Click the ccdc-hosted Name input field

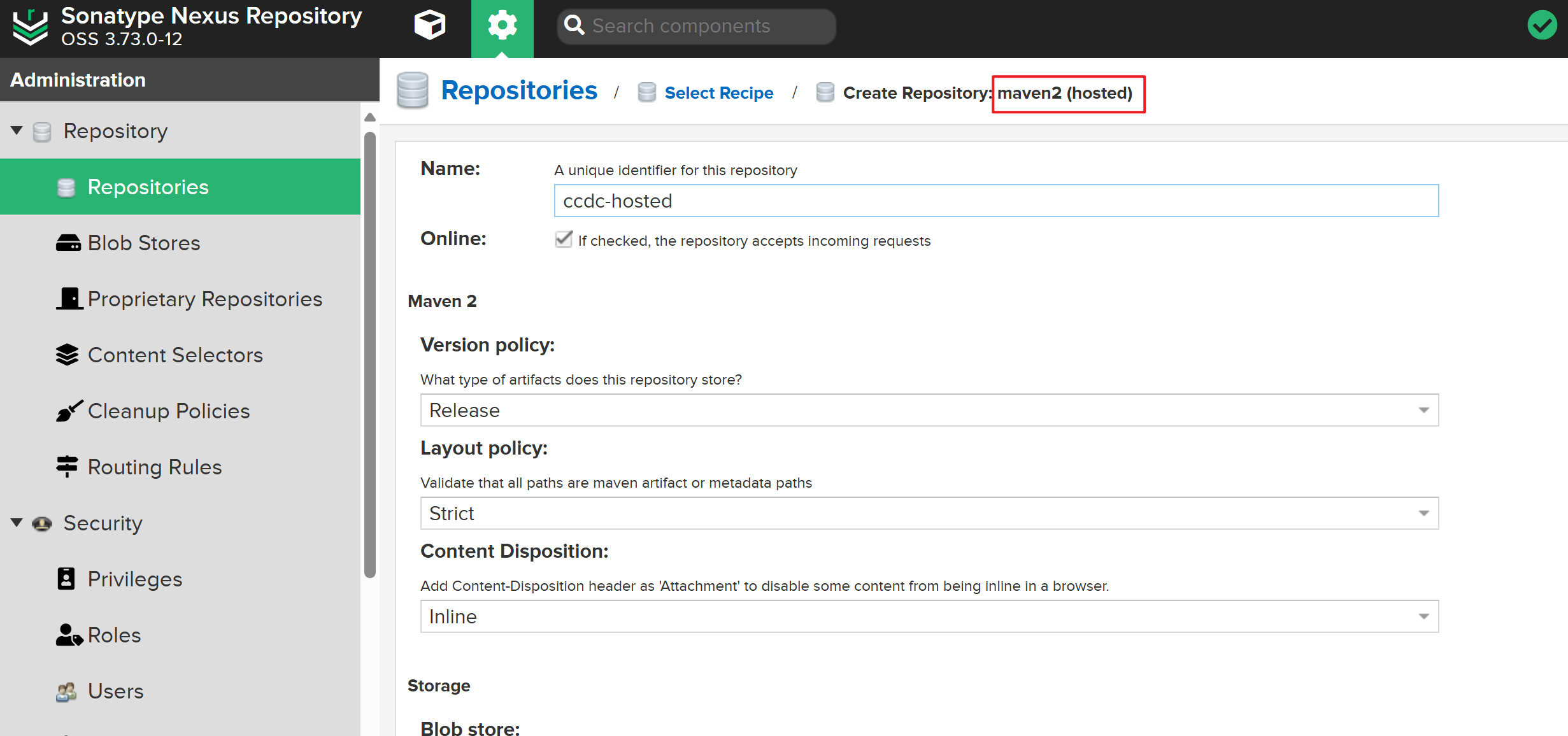click(x=996, y=201)
